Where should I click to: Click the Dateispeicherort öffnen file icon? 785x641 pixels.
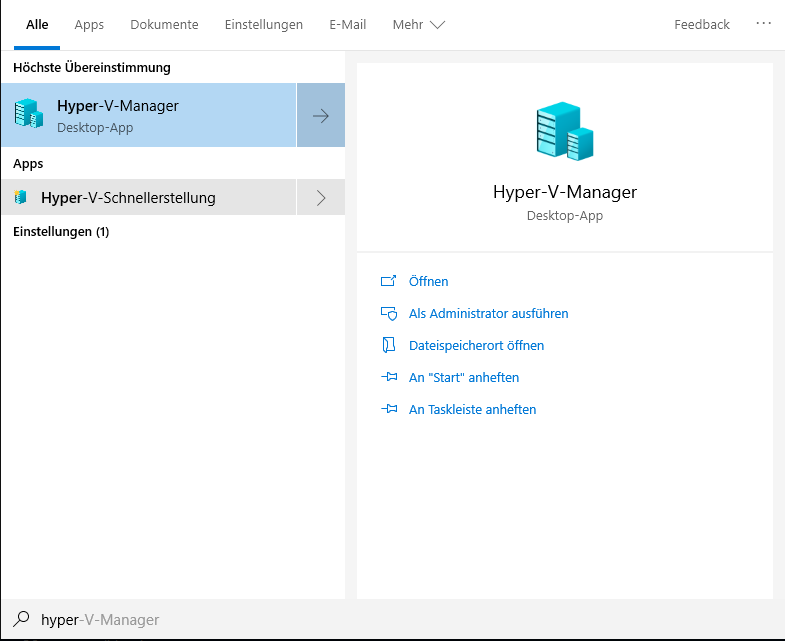[389, 346]
